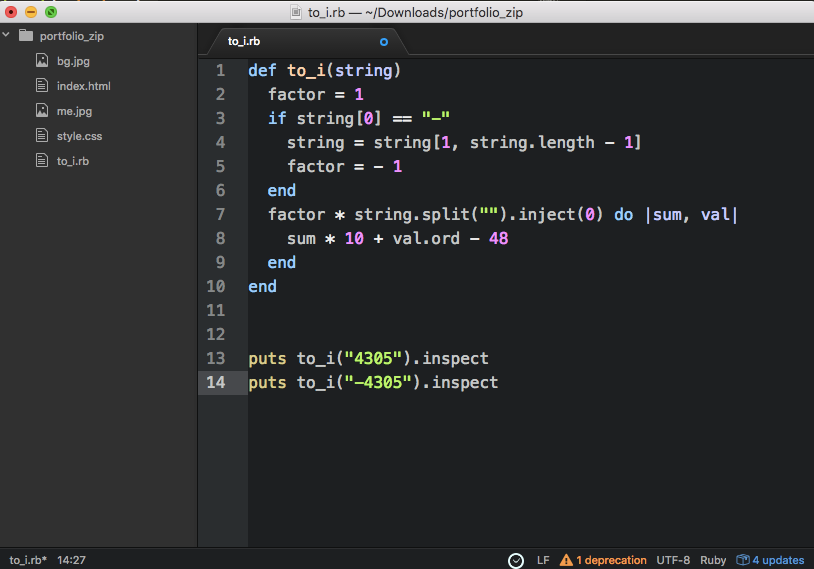The width and height of the screenshot is (814, 569).
Task: Open me.jpg from the sidebar
Action: pyautogui.click(x=74, y=111)
